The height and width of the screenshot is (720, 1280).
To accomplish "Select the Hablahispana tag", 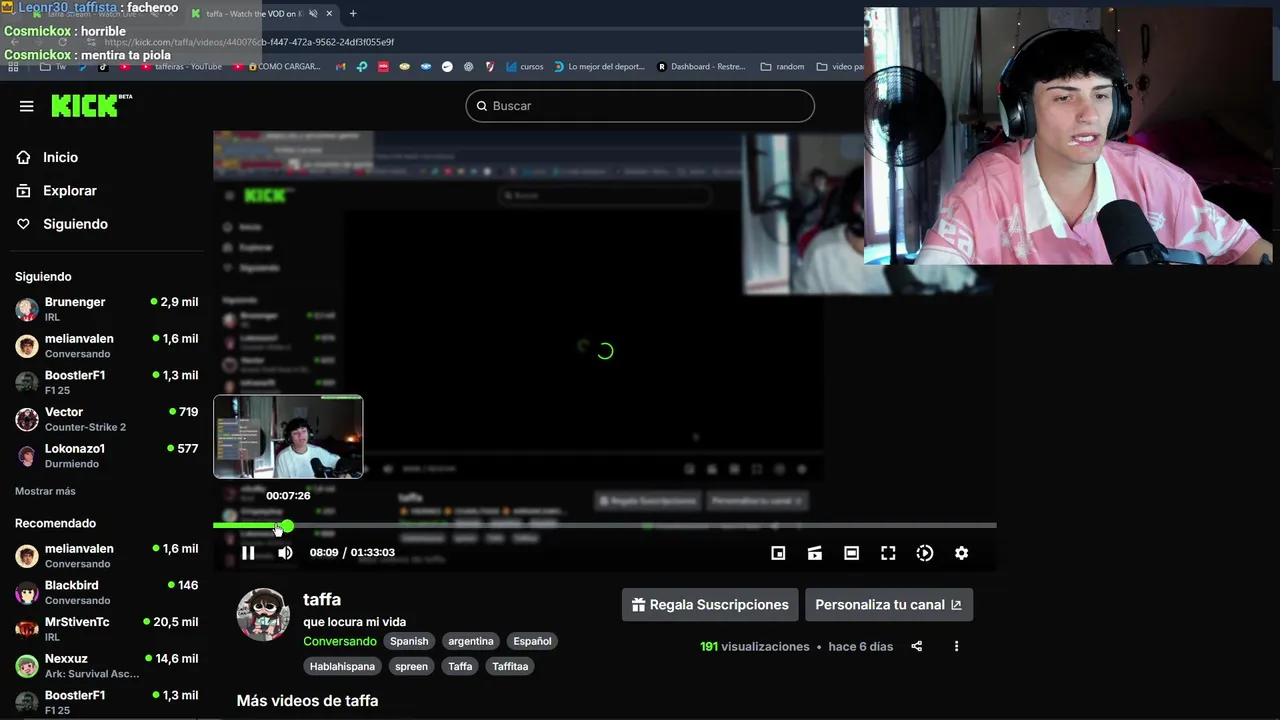I will (342, 666).
